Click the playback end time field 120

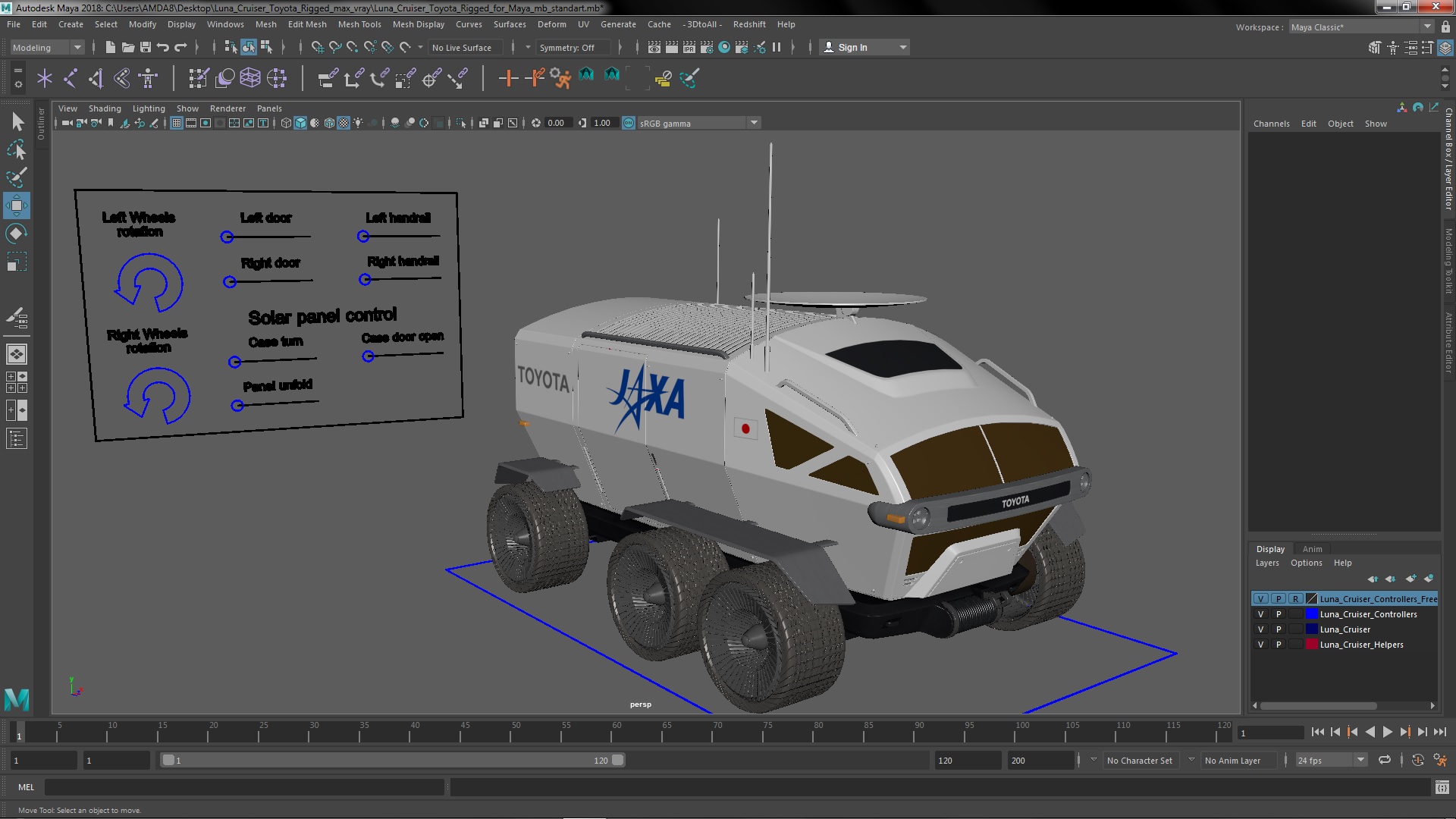coord(968,760)
